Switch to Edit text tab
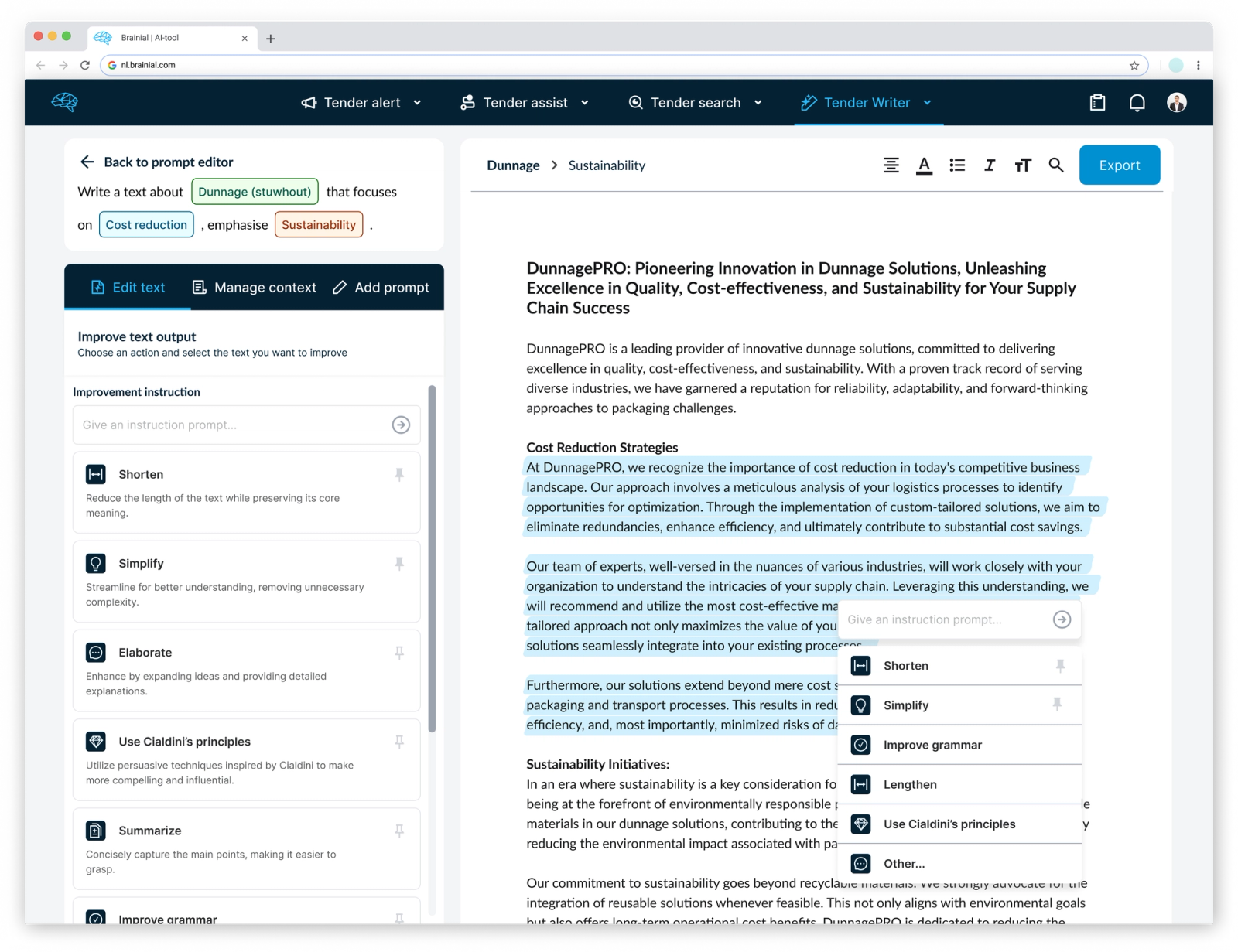This screenshot has height=952, width=1238. [128, 287]
